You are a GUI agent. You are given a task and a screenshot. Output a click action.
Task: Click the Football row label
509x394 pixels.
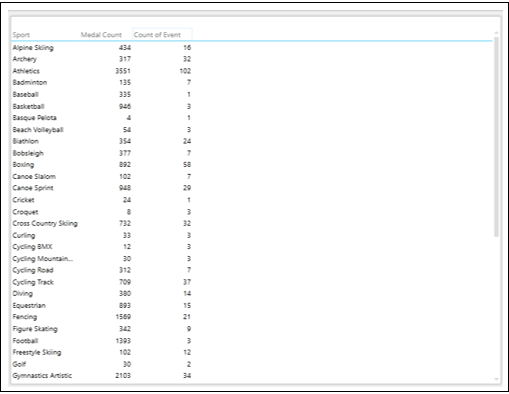tap(25, 341)
